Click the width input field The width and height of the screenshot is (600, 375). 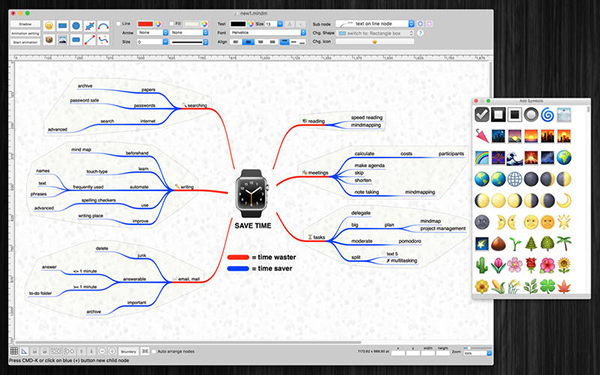pos(428,354)
